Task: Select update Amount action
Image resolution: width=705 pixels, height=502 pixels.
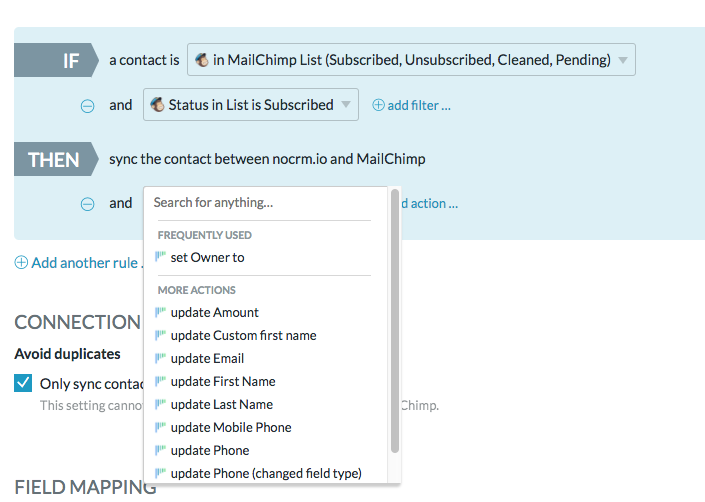Action: click(x=214, y=312)
